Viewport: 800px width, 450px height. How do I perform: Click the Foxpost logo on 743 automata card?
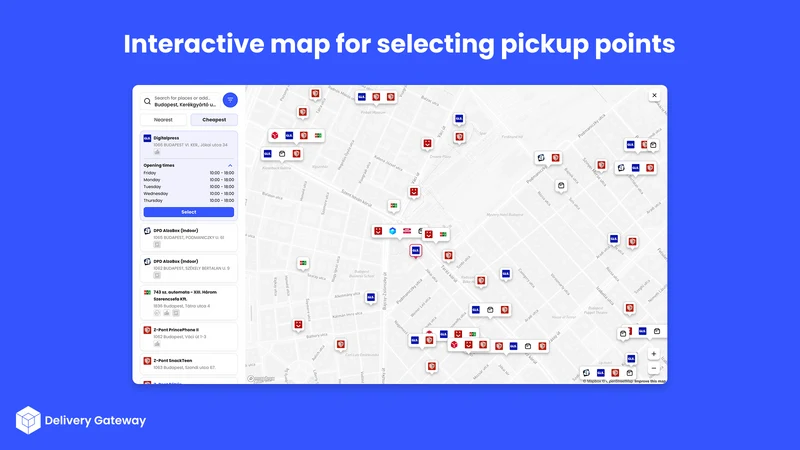[x=147, y=292]
